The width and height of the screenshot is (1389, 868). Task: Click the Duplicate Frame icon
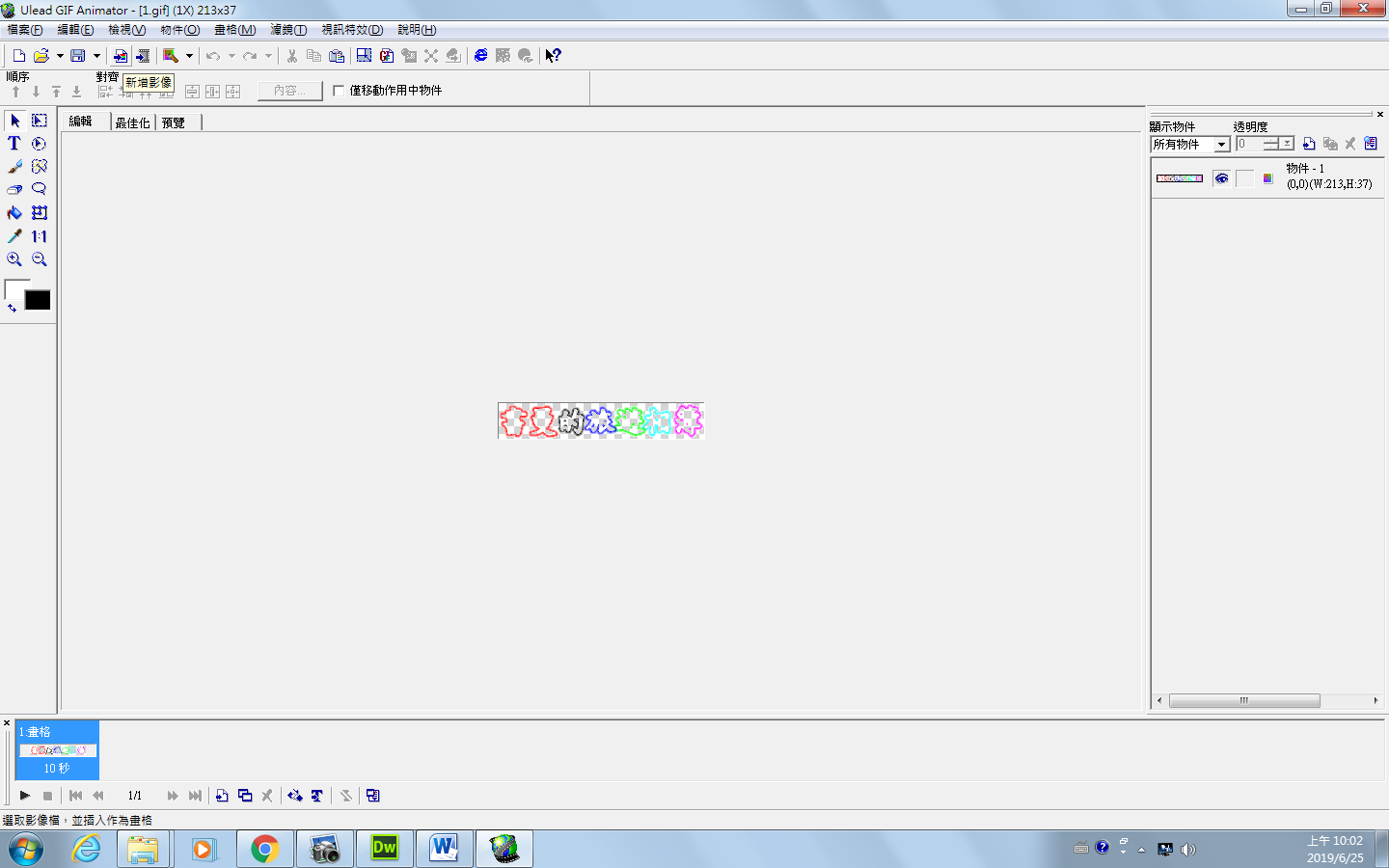[x=245, y=796]
